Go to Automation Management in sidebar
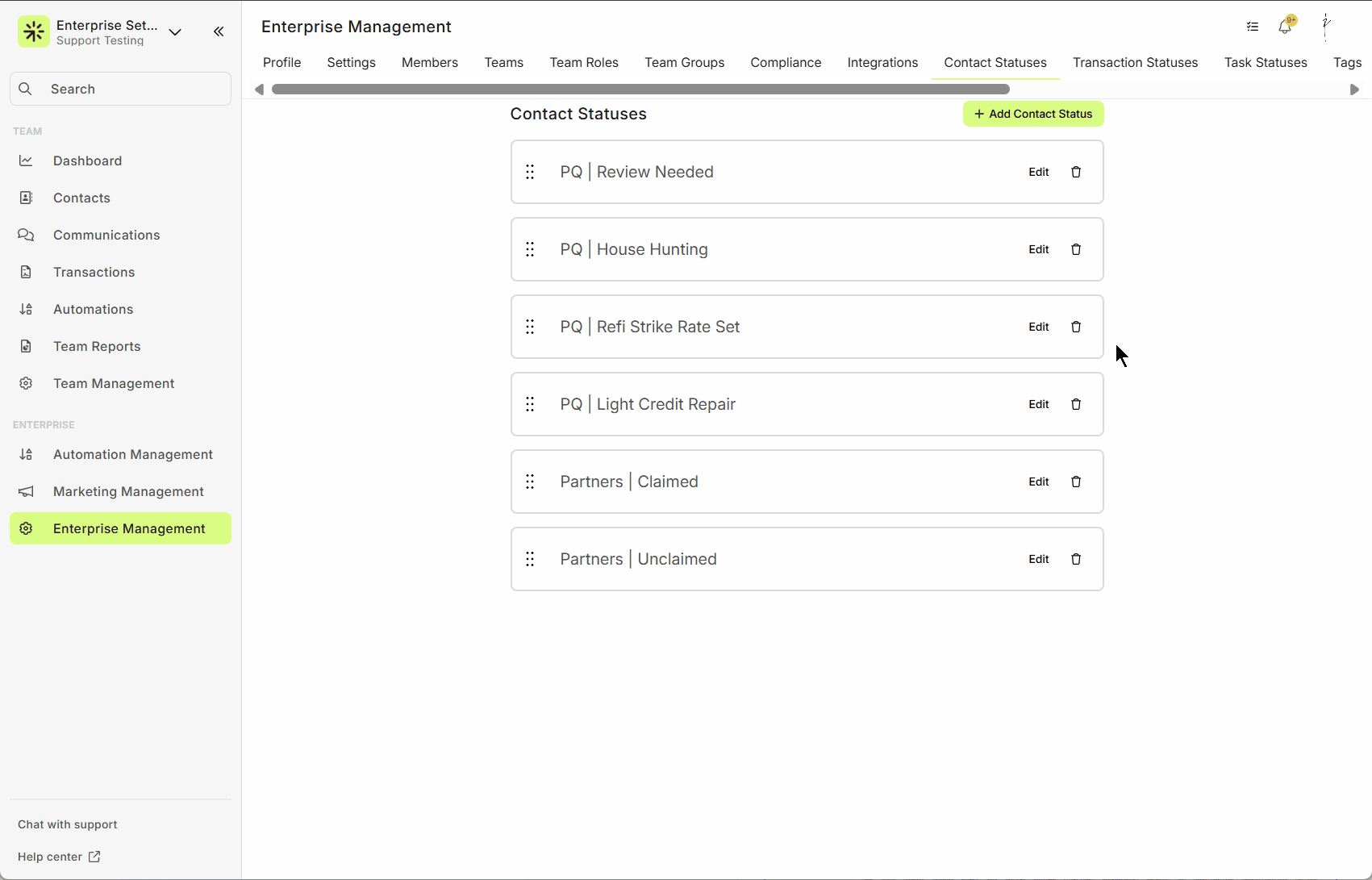The height and width of the screenshot is (880, 1372). pos(132,455)
